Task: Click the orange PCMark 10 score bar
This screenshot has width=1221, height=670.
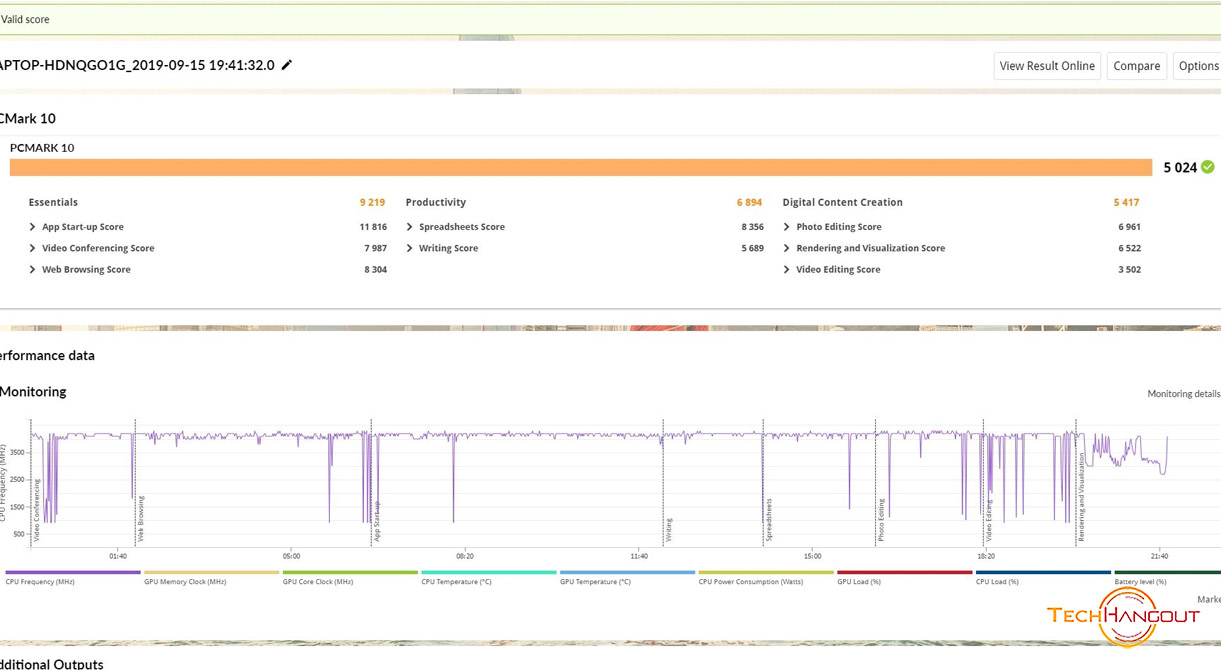Action: [x=581, y=167]
